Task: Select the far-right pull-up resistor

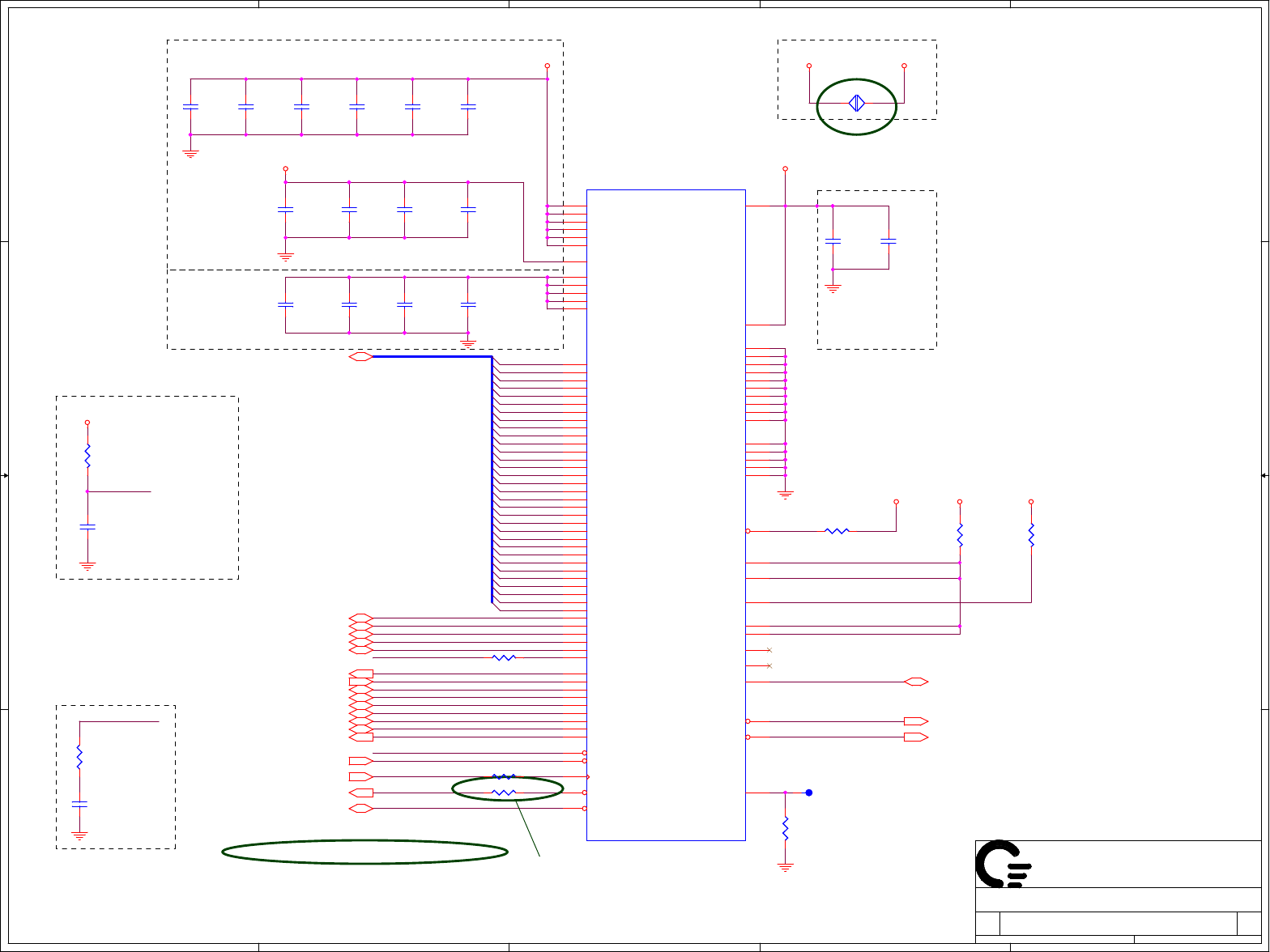Action: (1031, 535)
